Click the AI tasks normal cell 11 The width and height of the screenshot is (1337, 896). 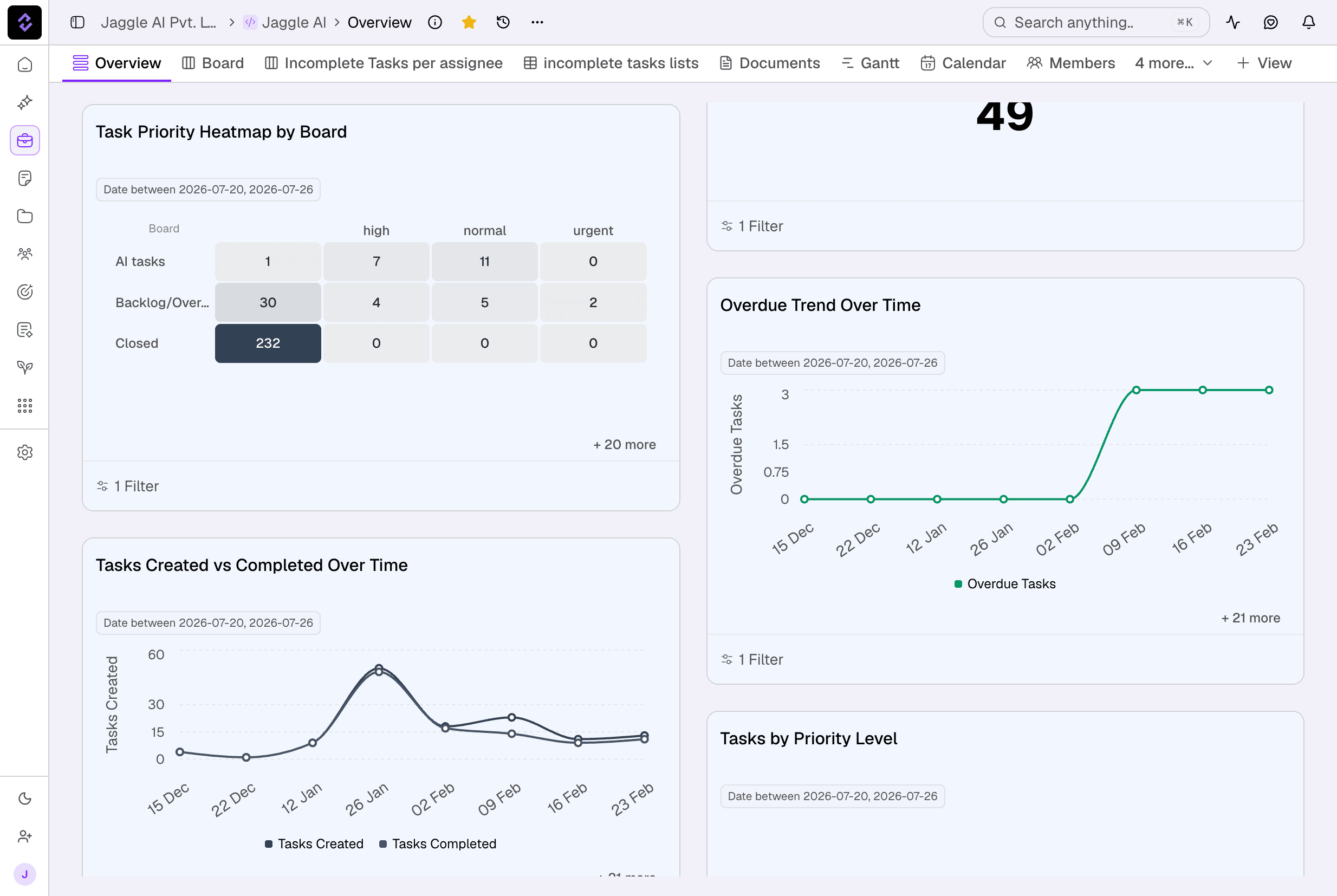[x=484, y=262]
